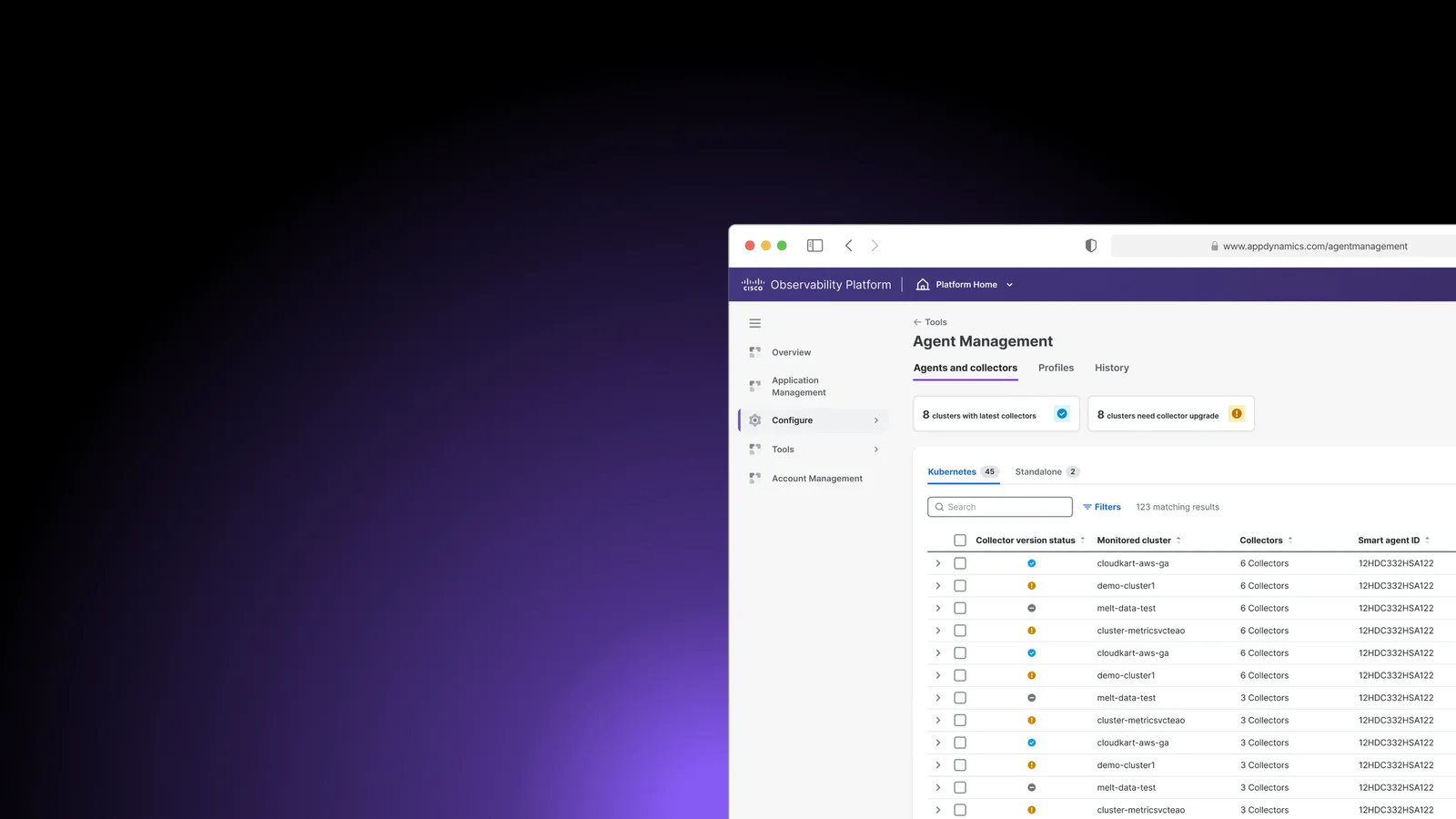Sort by Monitored cluster column arrows

point(1178,541)
